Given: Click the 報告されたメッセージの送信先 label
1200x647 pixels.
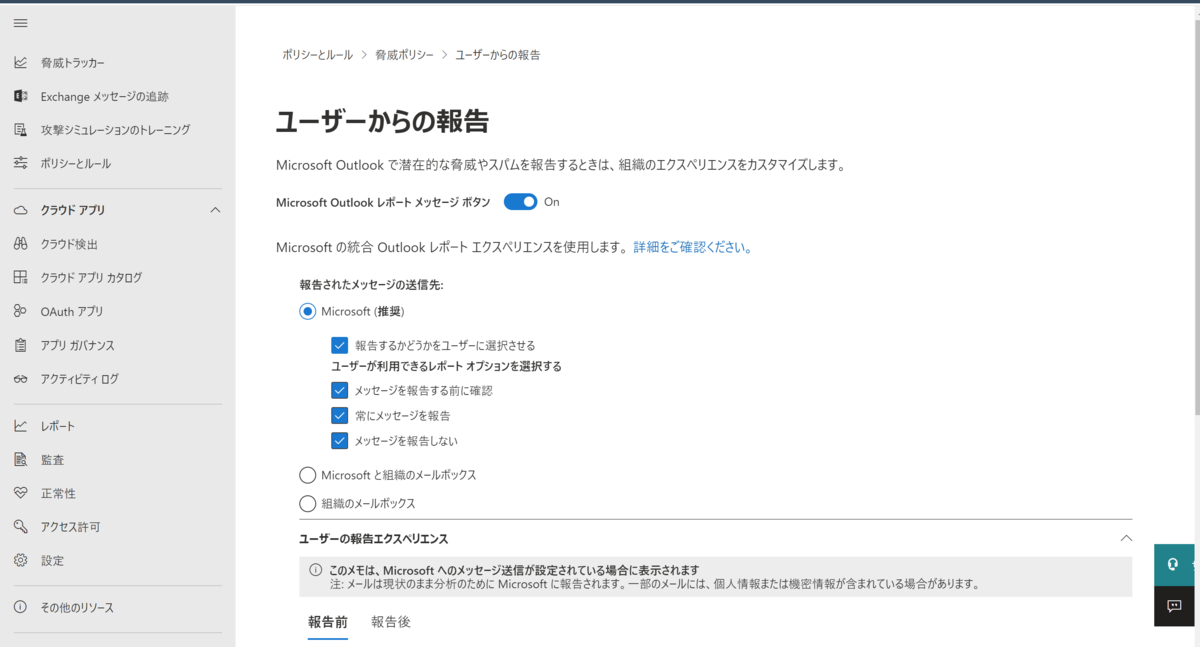Looking at the screenshot, I should point(371,284).
